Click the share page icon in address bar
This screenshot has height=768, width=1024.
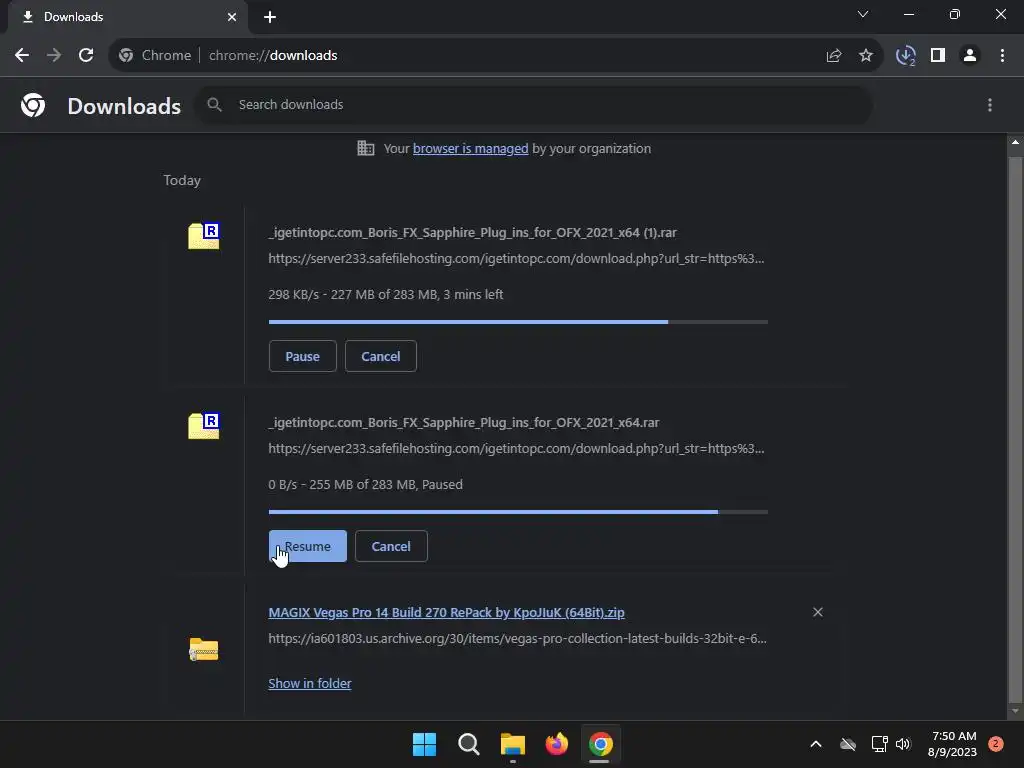click(x=834, y=56)
